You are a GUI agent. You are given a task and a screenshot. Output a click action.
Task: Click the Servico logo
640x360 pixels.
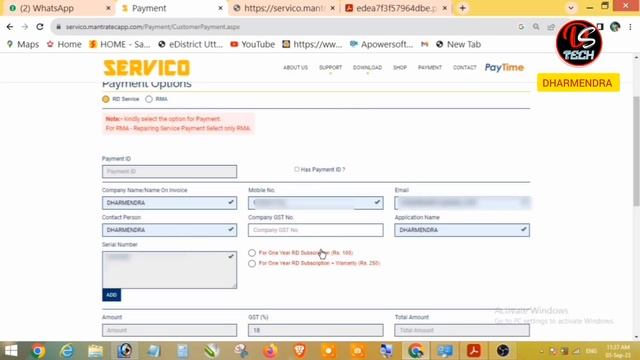click(147, 68)
